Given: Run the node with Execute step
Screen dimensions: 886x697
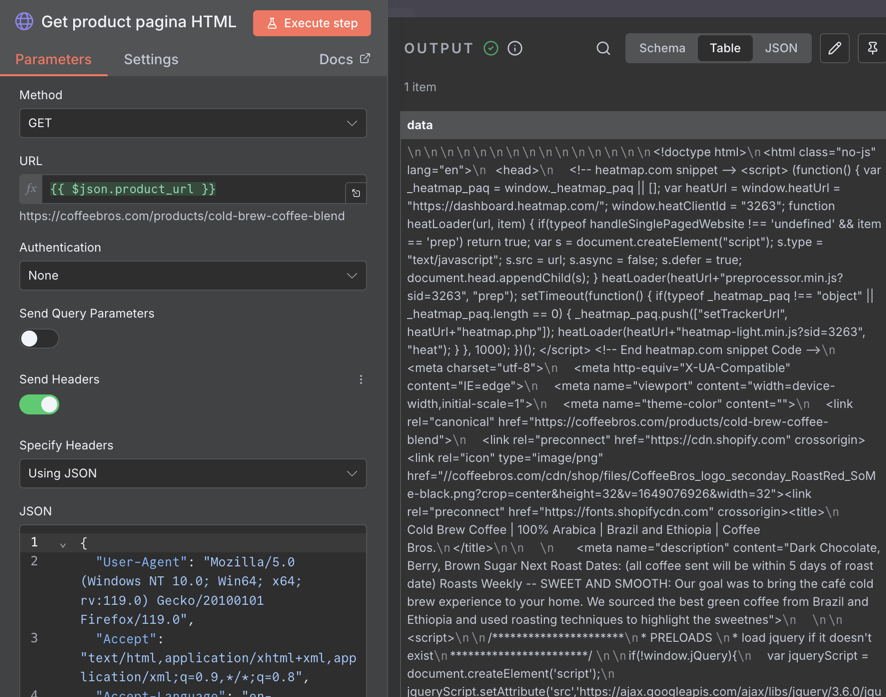Looking at the screenshot, I should click(x=312, y=23).
